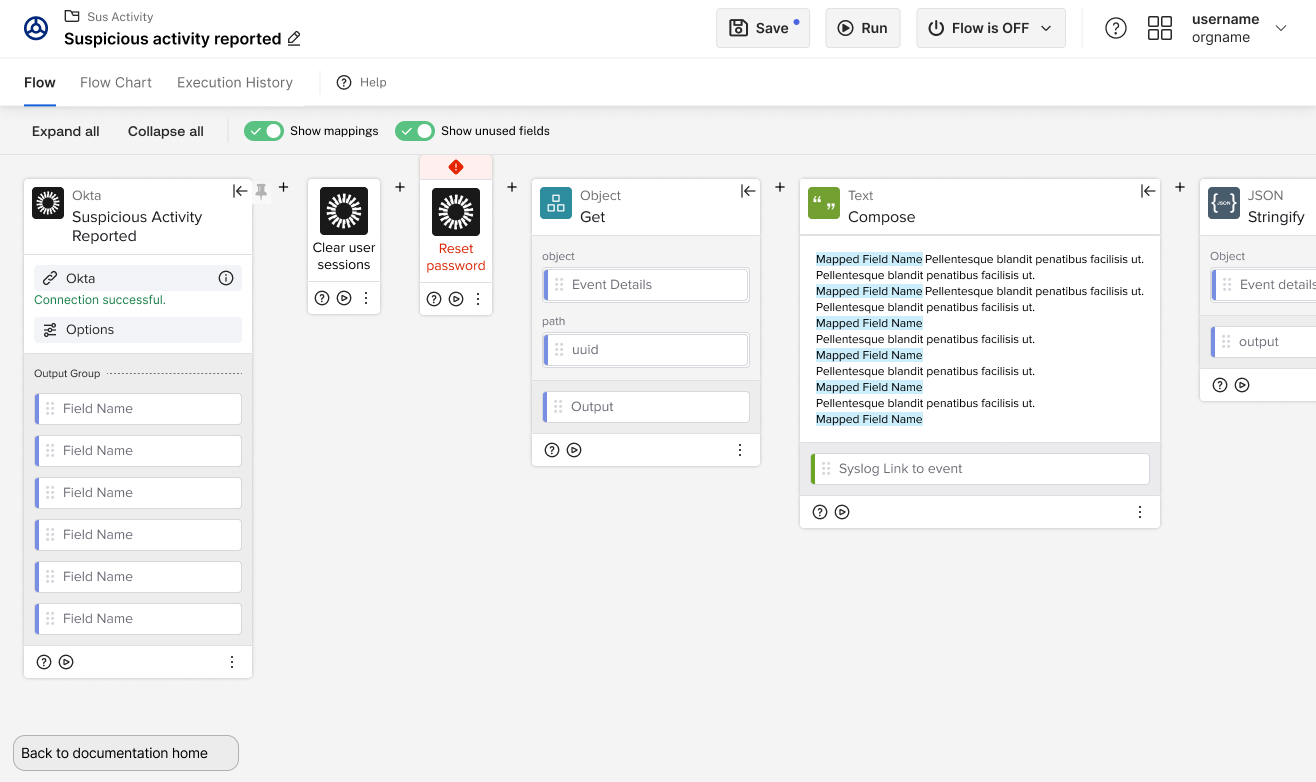Screen dimensions: 1316x782
Task: Click the pin icon beside Okta card
Action: coord(262,190)
